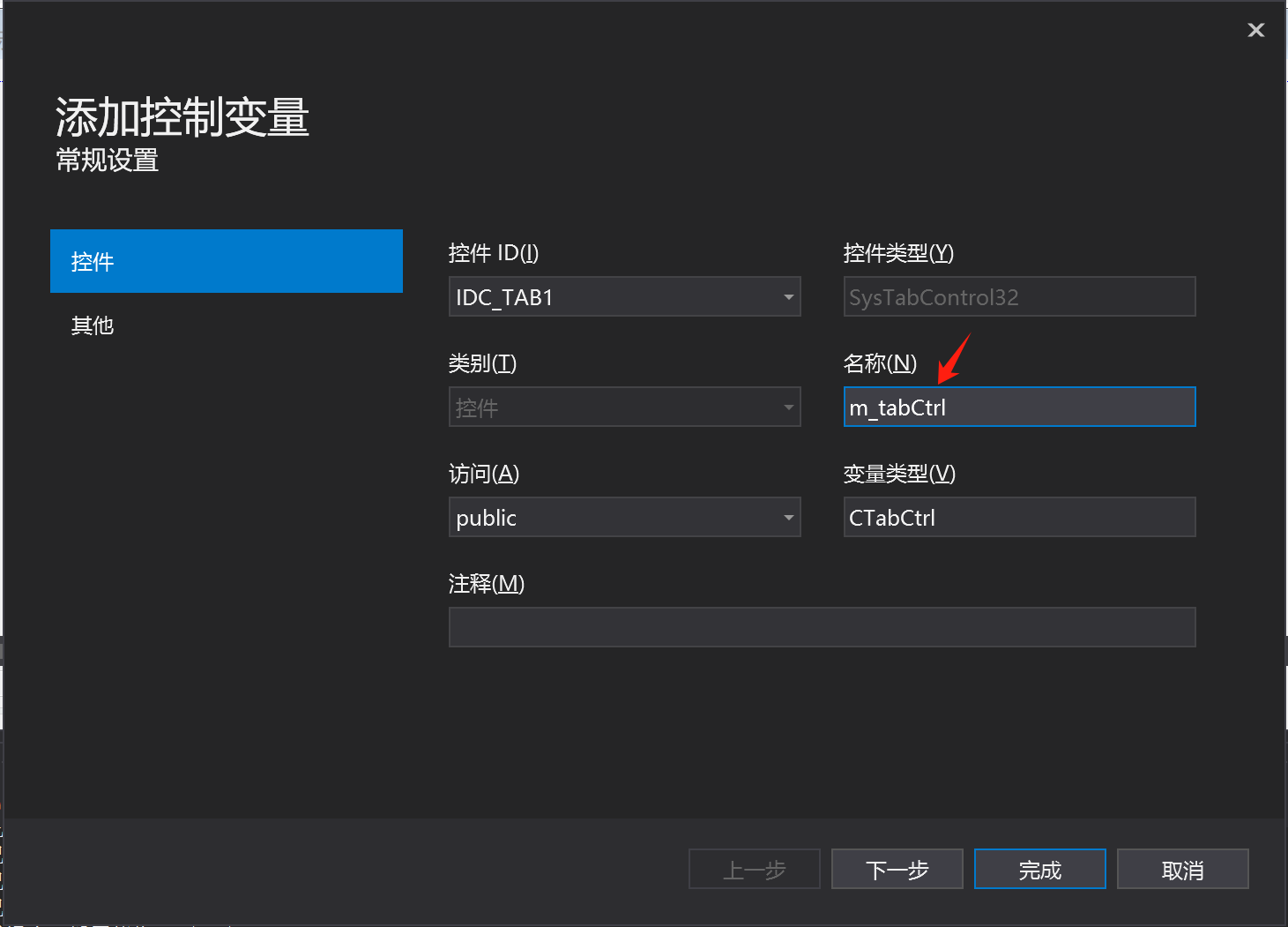1288x927 pixels.
Task: Click the 常规设置 subtitle text
Action: [x=108, y=161]
